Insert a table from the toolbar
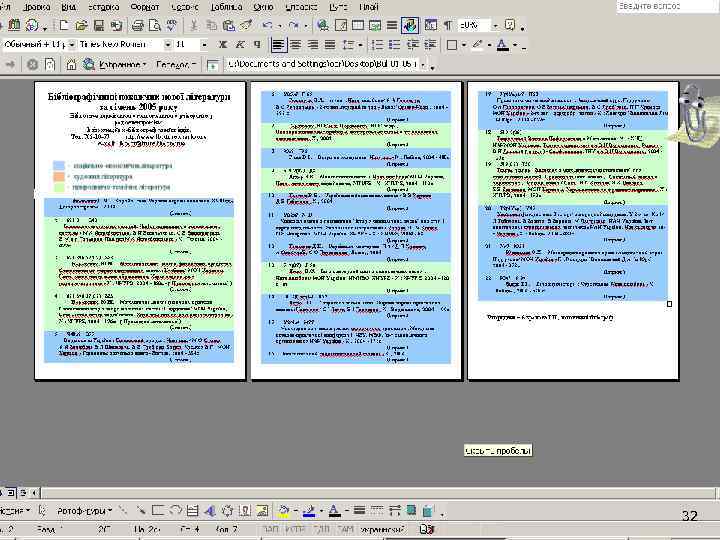Viewport: 720px width, 540px height. [358, 26]
